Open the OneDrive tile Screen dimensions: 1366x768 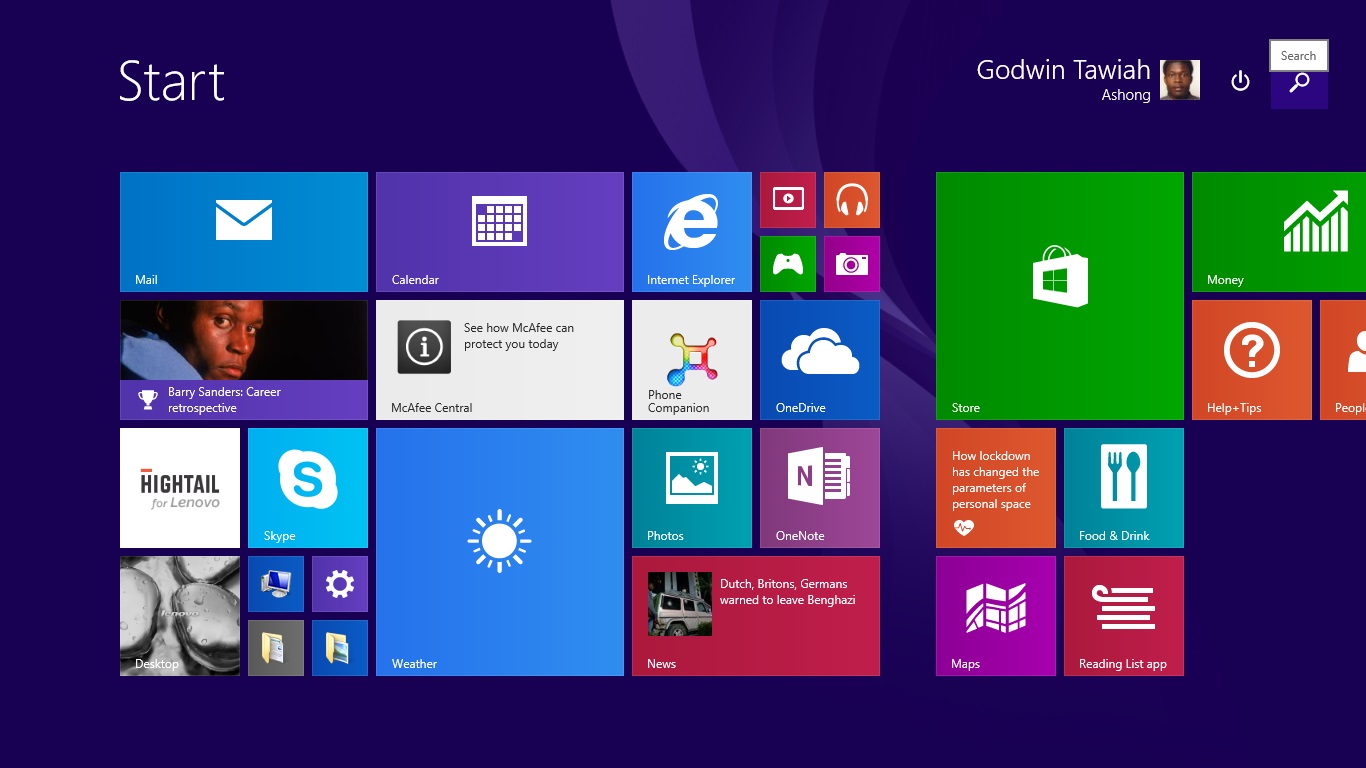point(820,360)
